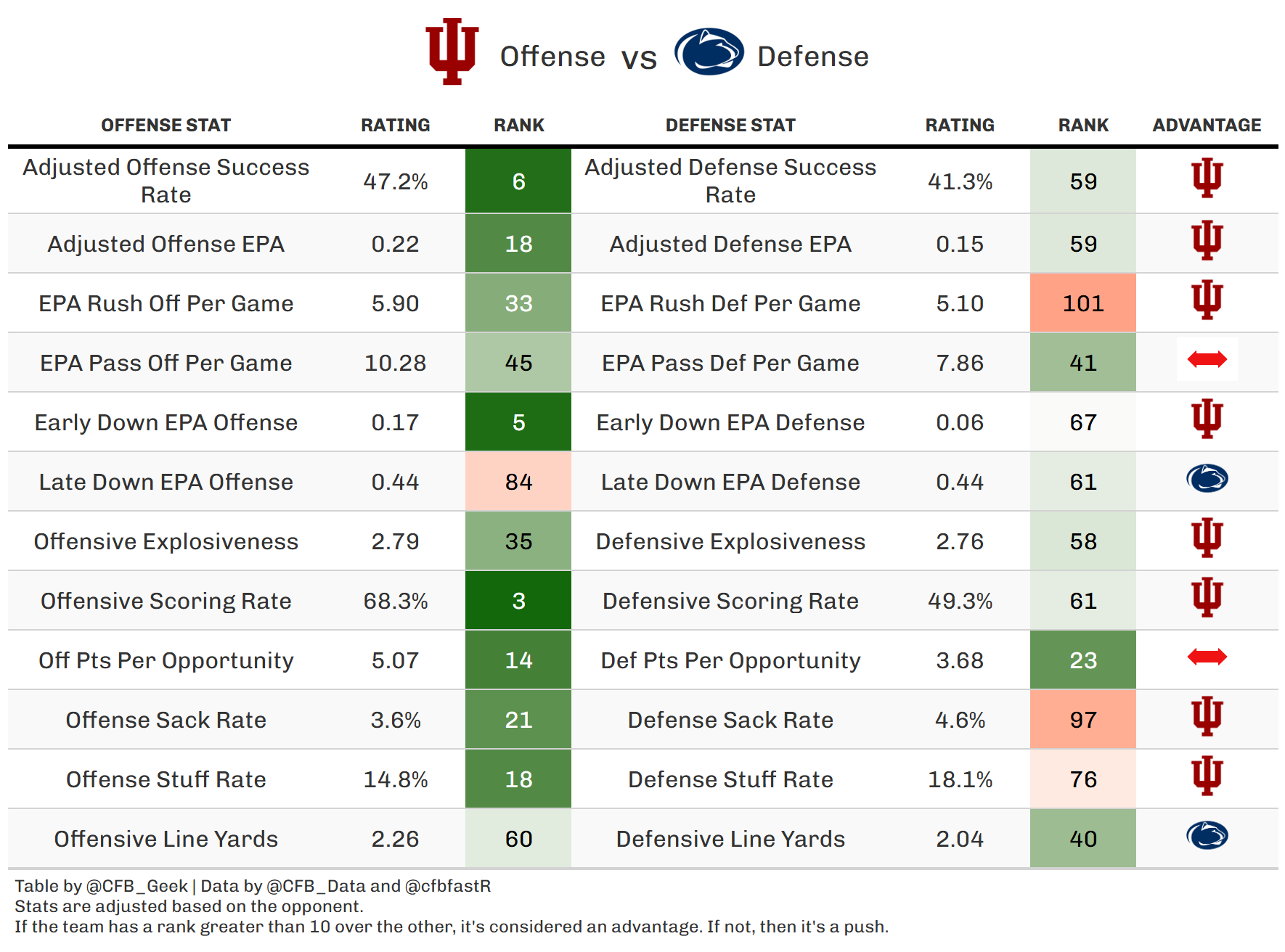1285x952 pixels.
Task: Click push arrow in Pts Per Opportunity row
Action: click(x=1207, y=657)
